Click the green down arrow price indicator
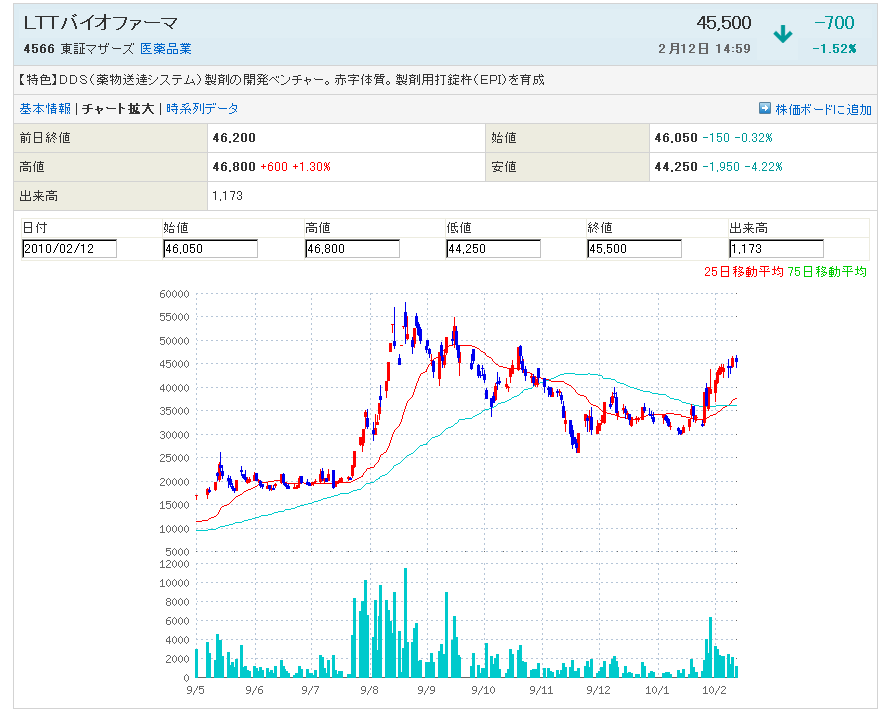The width and height of the screenshot is (883, 709). tap(782, 34)
